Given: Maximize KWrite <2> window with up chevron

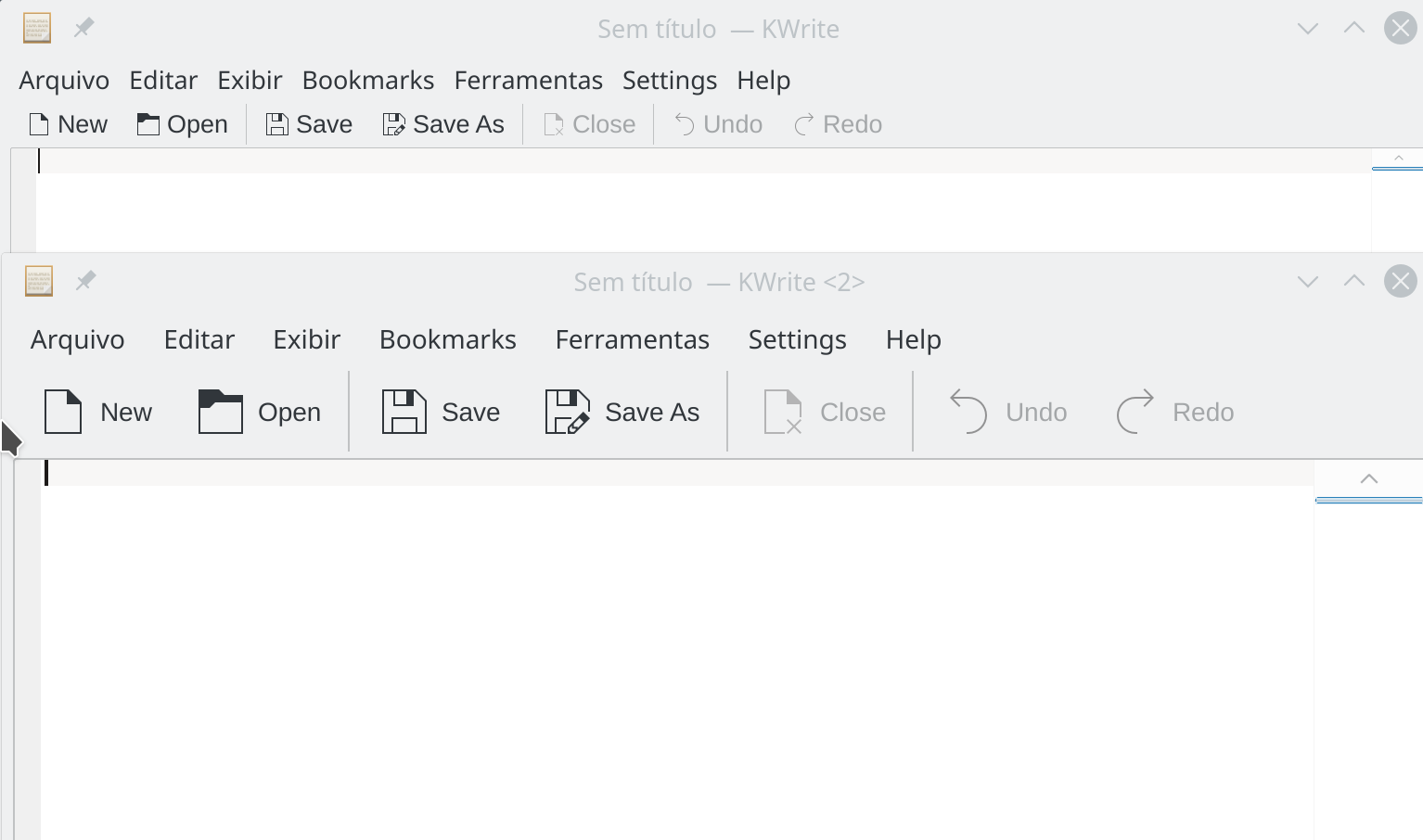Looking at the screenshot, I should pyautogui.click(x=1354, y=280).
